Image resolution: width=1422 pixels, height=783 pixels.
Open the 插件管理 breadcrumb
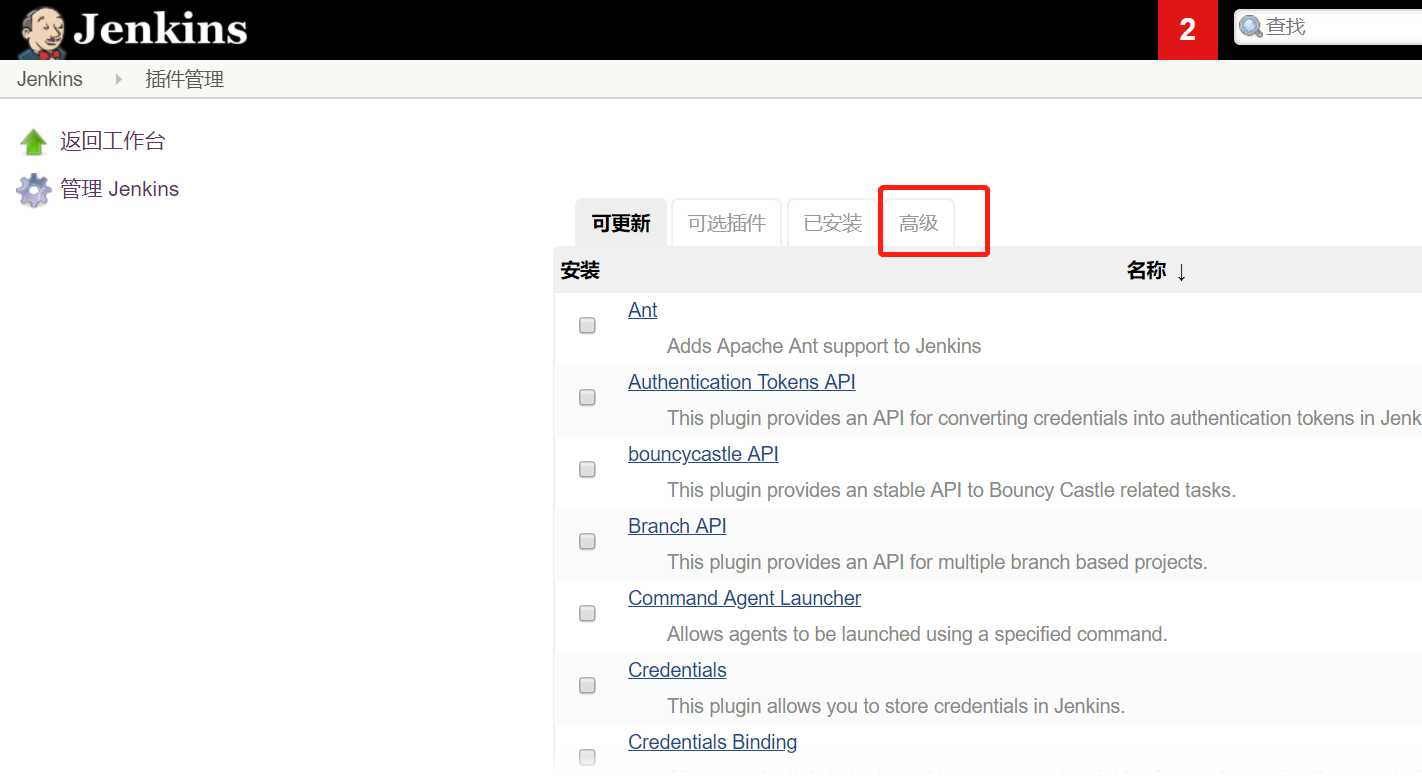pyautogui.click(x=185, y=79)
